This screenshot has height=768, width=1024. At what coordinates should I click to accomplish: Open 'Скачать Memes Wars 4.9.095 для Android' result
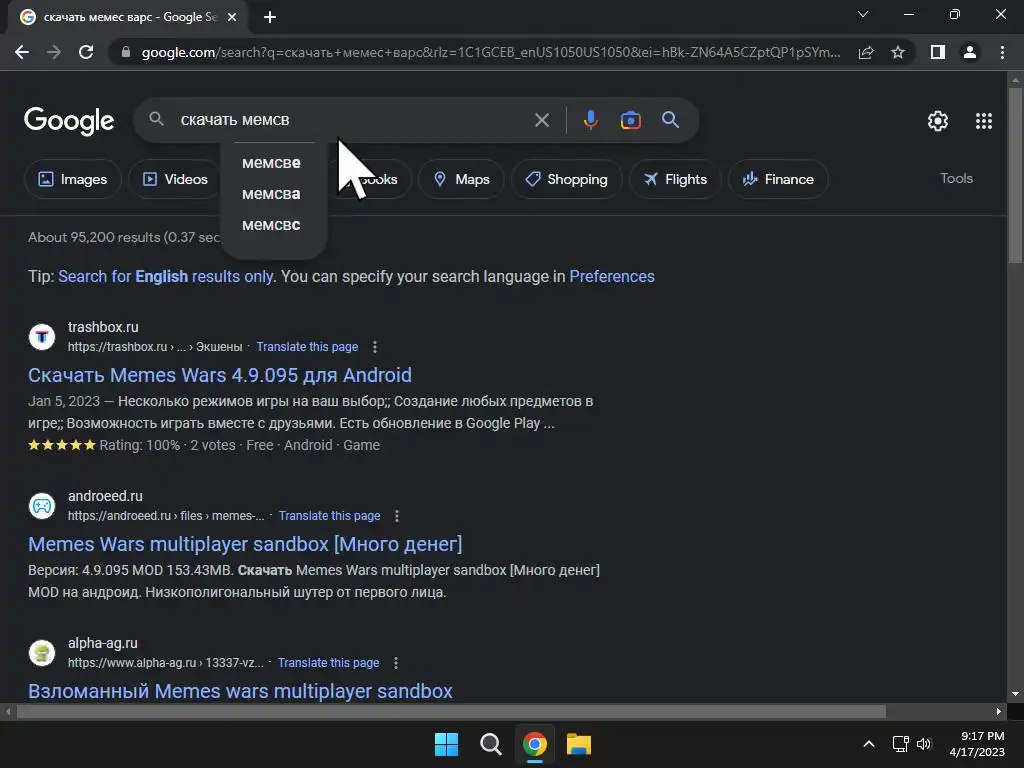click(x=219, y=375)
